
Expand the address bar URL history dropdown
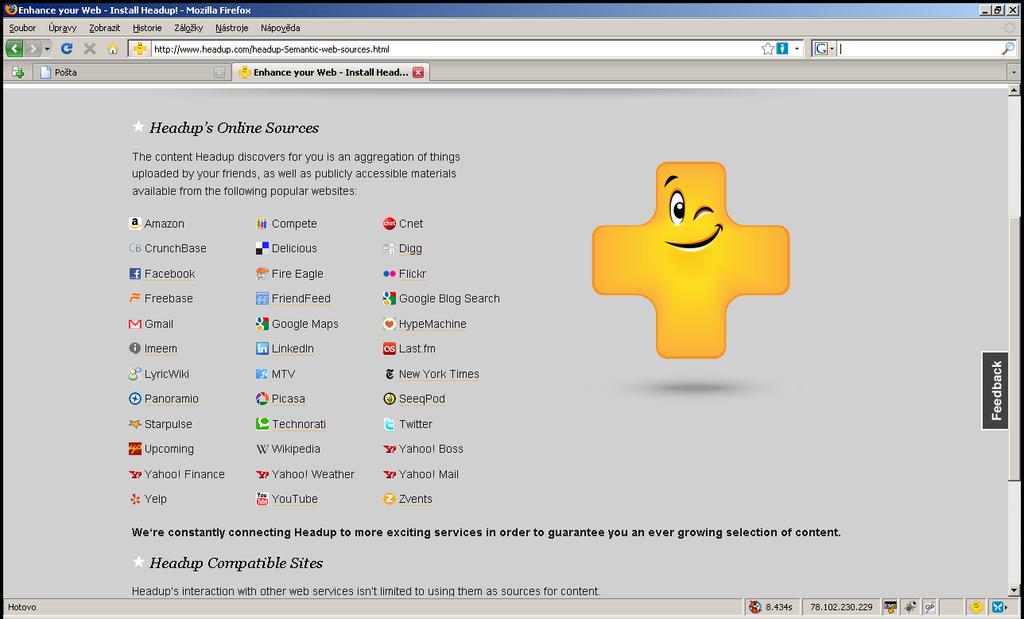click(x=797, y=49)
